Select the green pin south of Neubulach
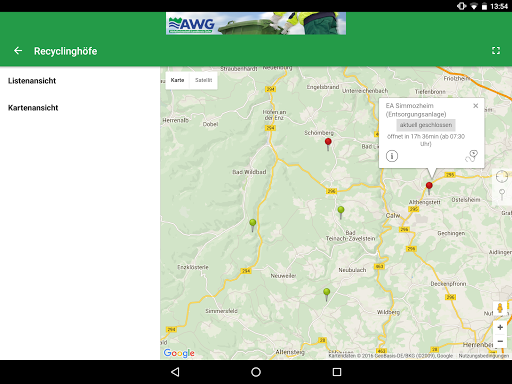Screen dimensions: 512x384 click(327, 294)
